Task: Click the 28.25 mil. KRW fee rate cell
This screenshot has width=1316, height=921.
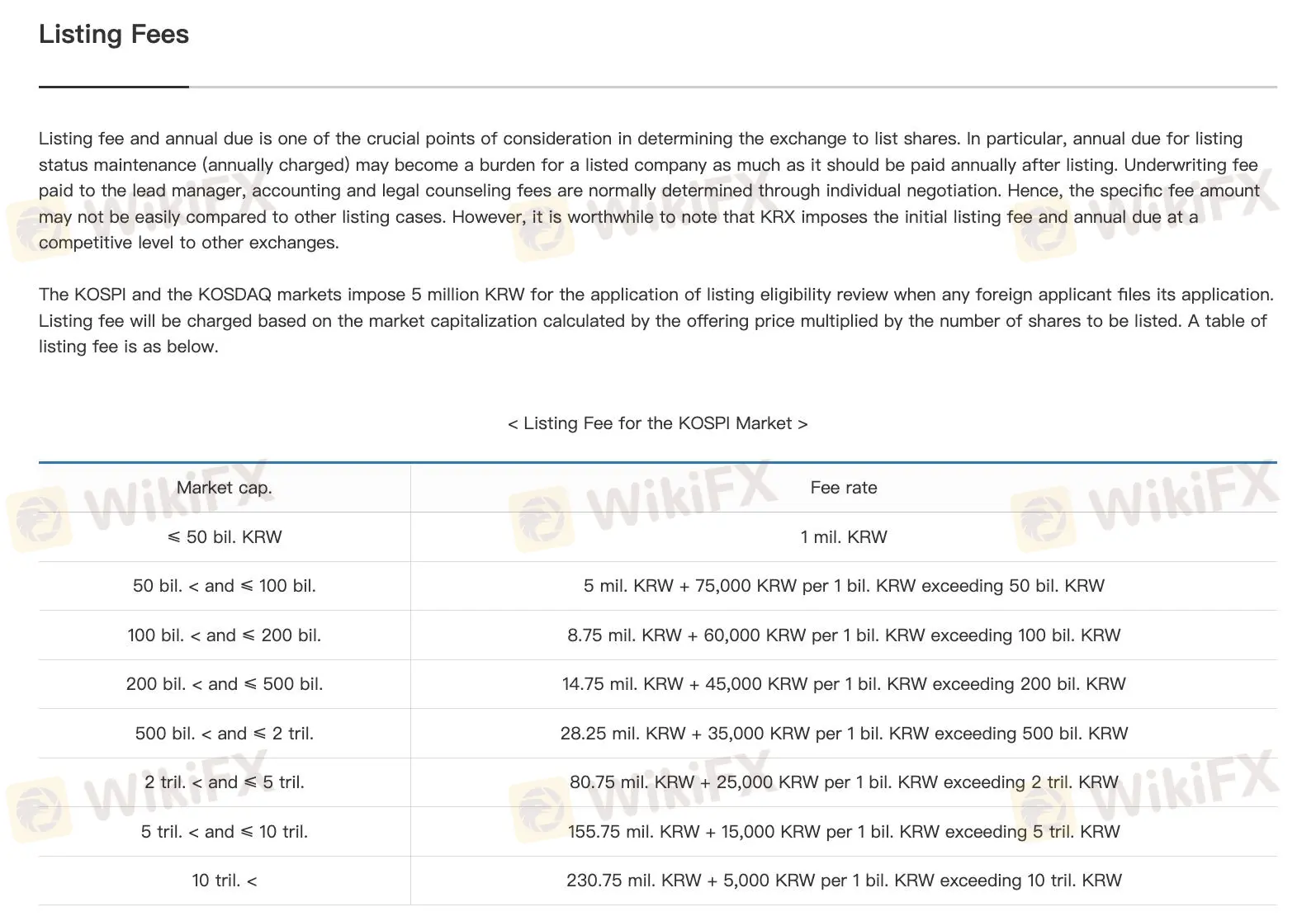Action: [843, 734]
